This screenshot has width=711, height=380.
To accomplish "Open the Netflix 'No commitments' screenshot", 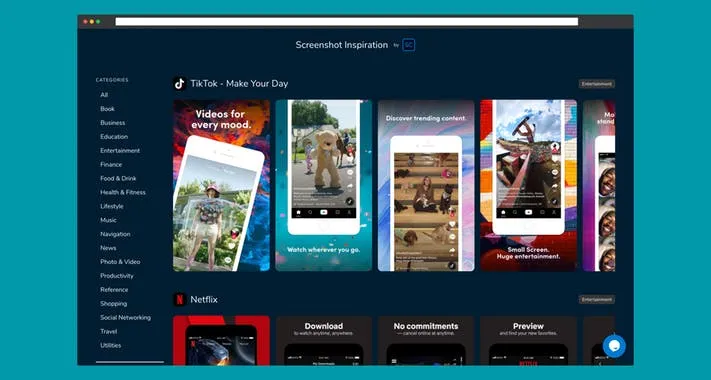I will tap(426, 341).
